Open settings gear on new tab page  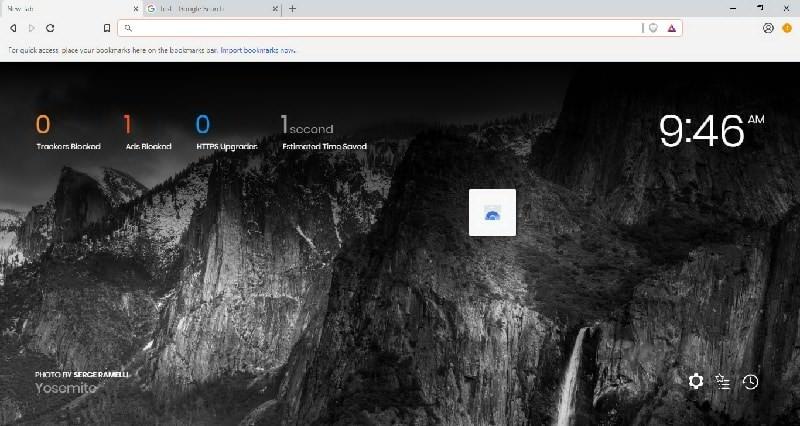click(696, 381)
